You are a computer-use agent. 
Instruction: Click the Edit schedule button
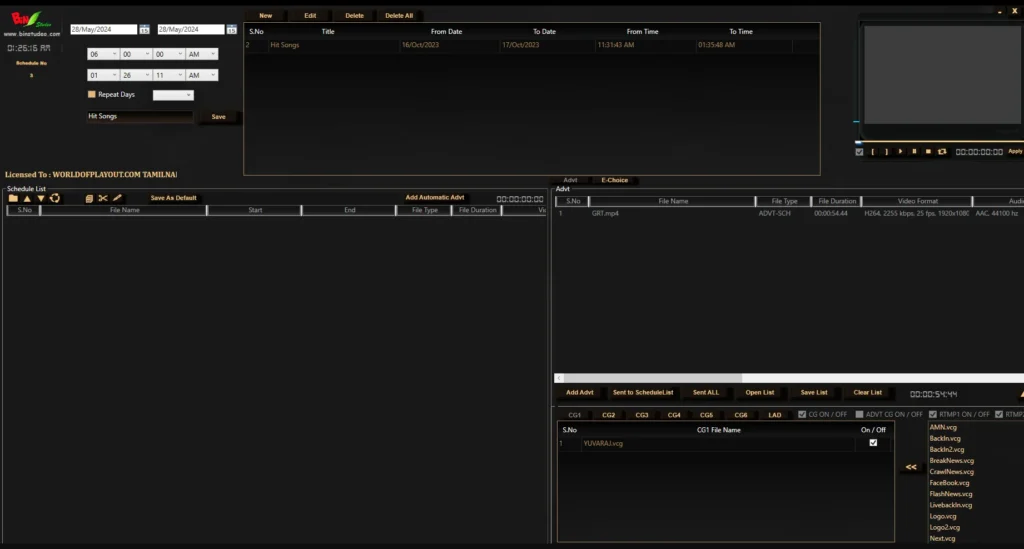[x=310, y=16]
